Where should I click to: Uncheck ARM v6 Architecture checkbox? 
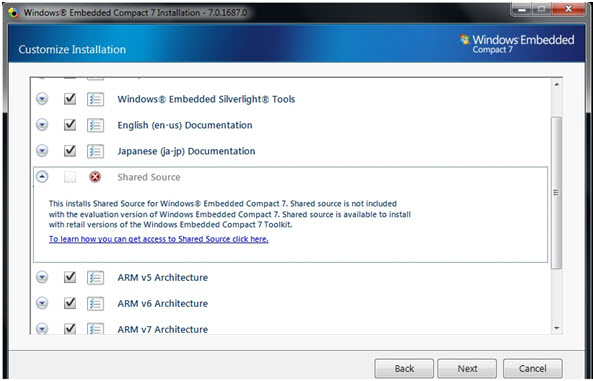coord(70,303)
